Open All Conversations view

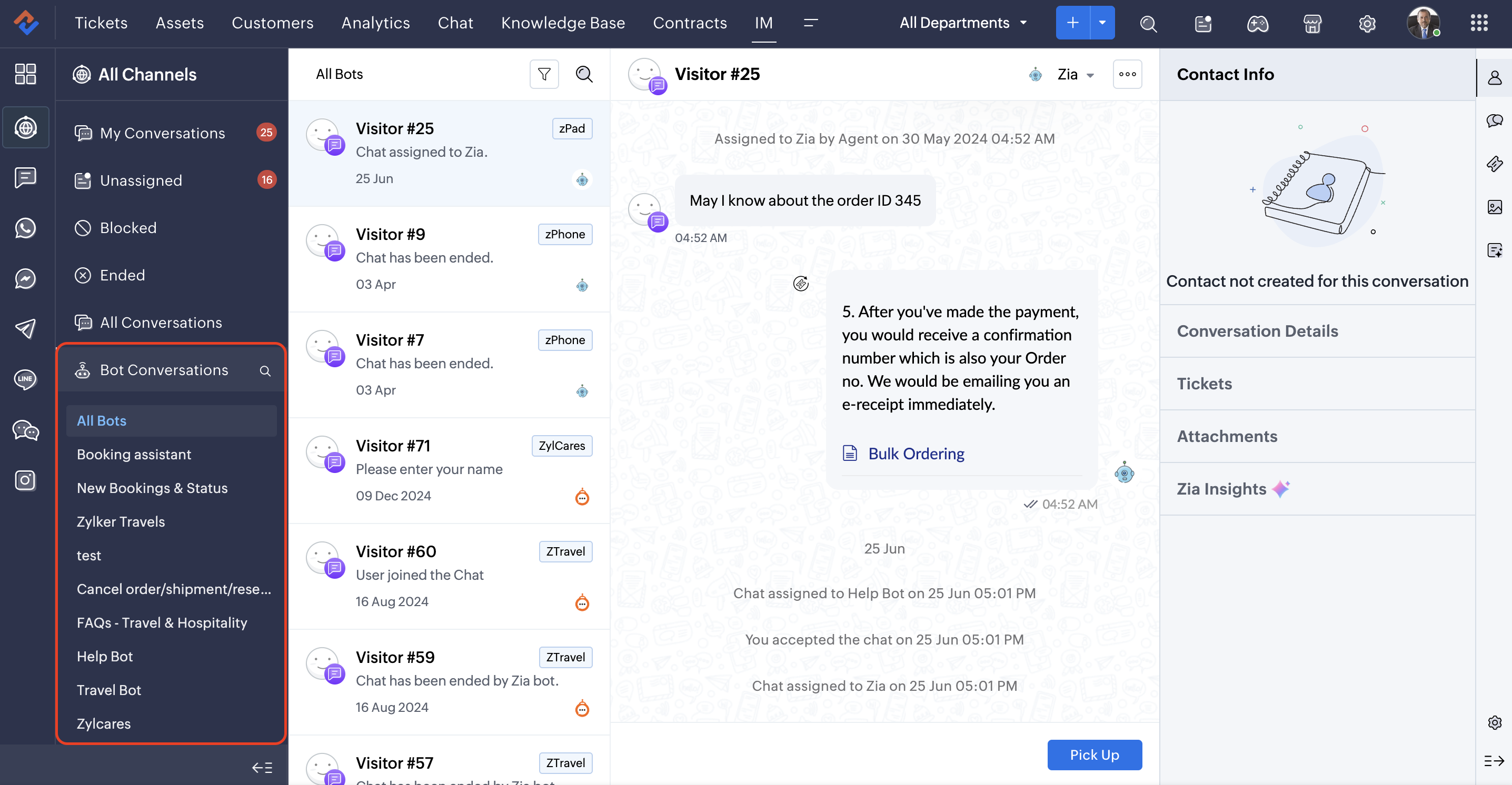172,323
